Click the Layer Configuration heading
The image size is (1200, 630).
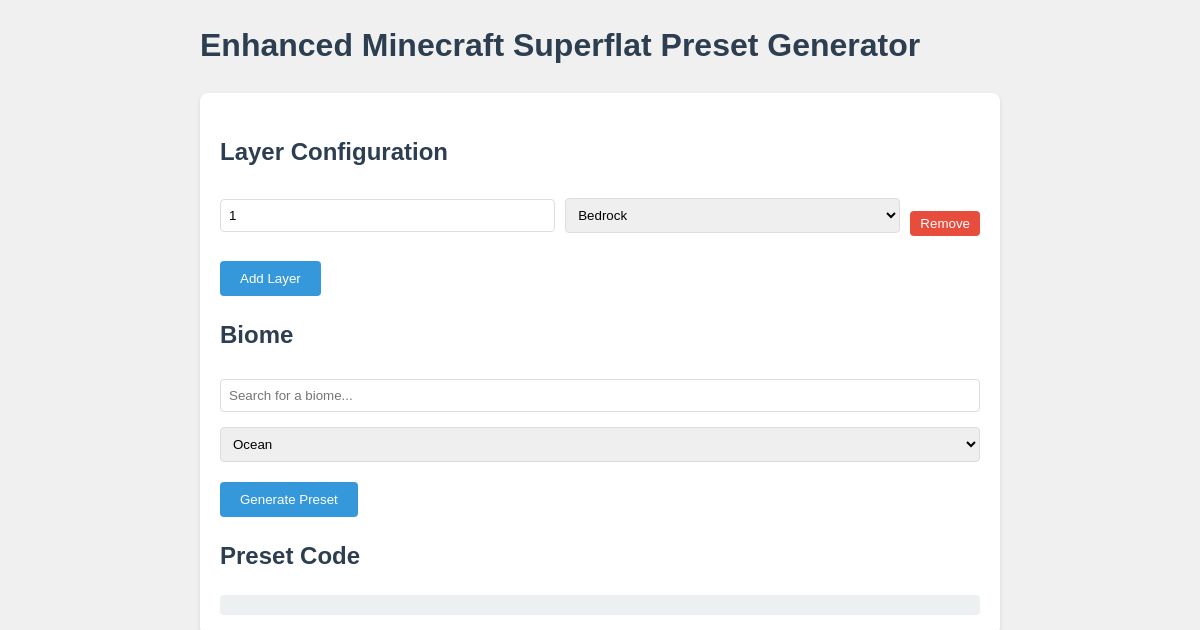[334, 152]
